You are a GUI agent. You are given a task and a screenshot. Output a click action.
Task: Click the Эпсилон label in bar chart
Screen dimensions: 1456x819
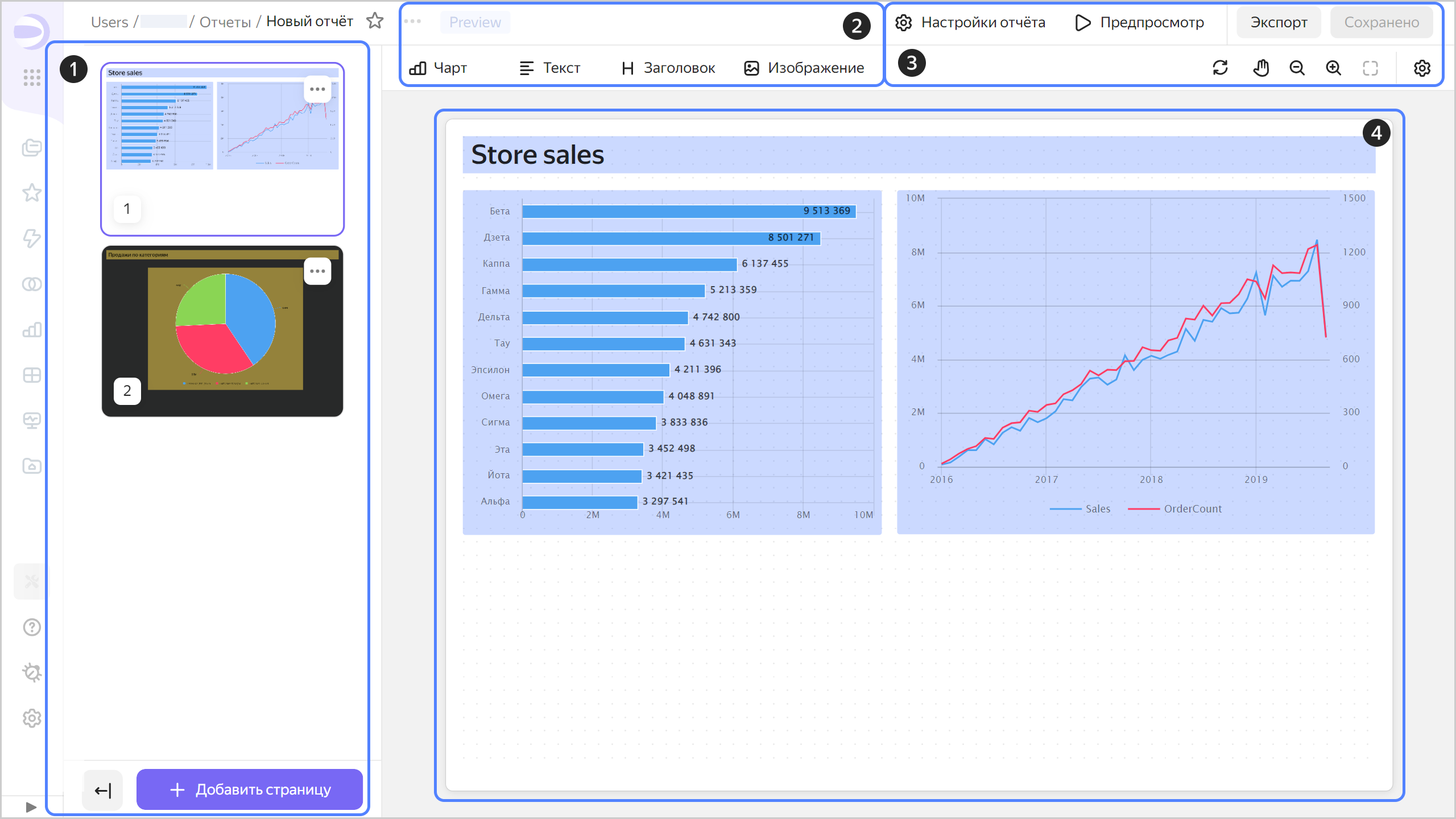coord(490,370)
